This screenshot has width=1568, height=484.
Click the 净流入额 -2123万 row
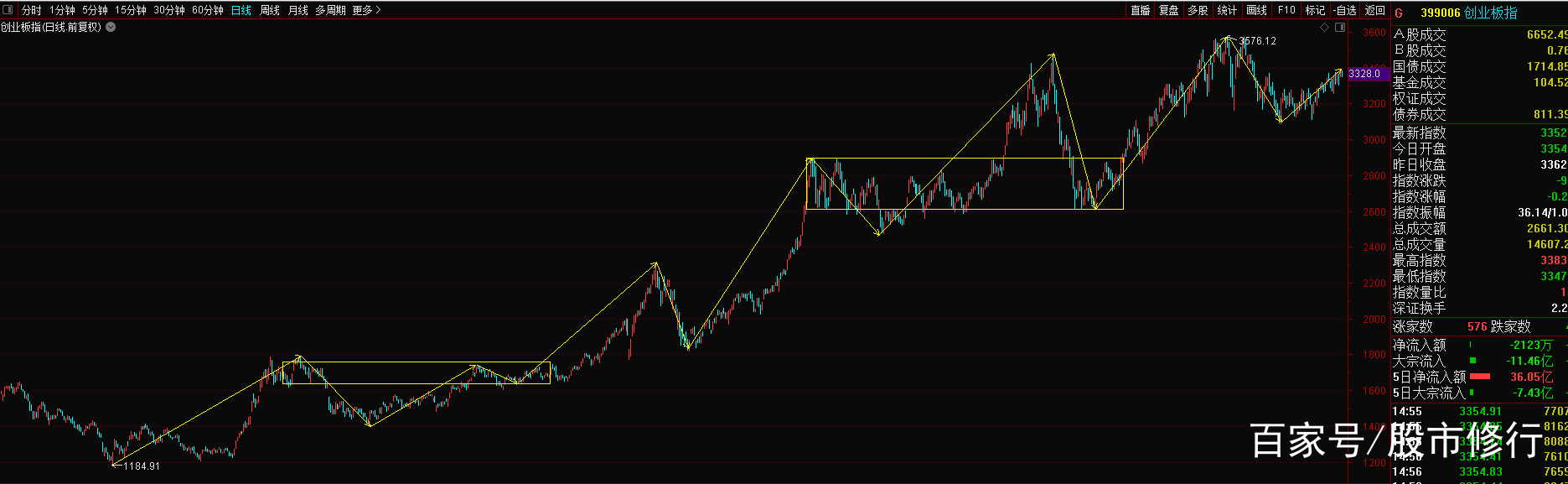(1480, 345)
